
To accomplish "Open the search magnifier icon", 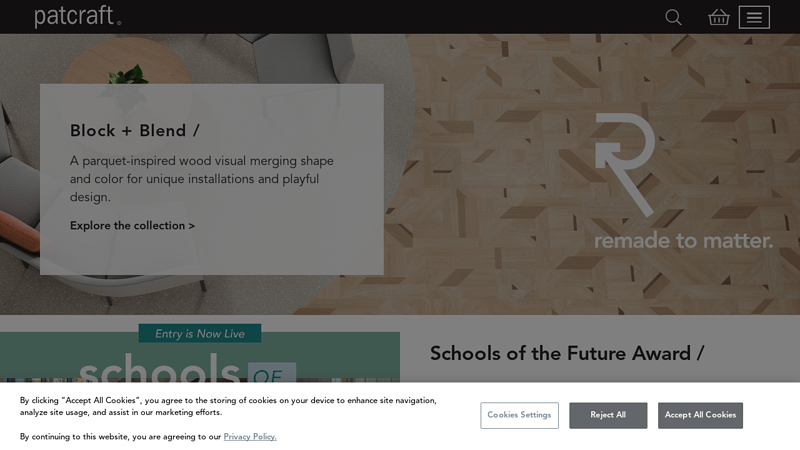I will click(674, 17).
